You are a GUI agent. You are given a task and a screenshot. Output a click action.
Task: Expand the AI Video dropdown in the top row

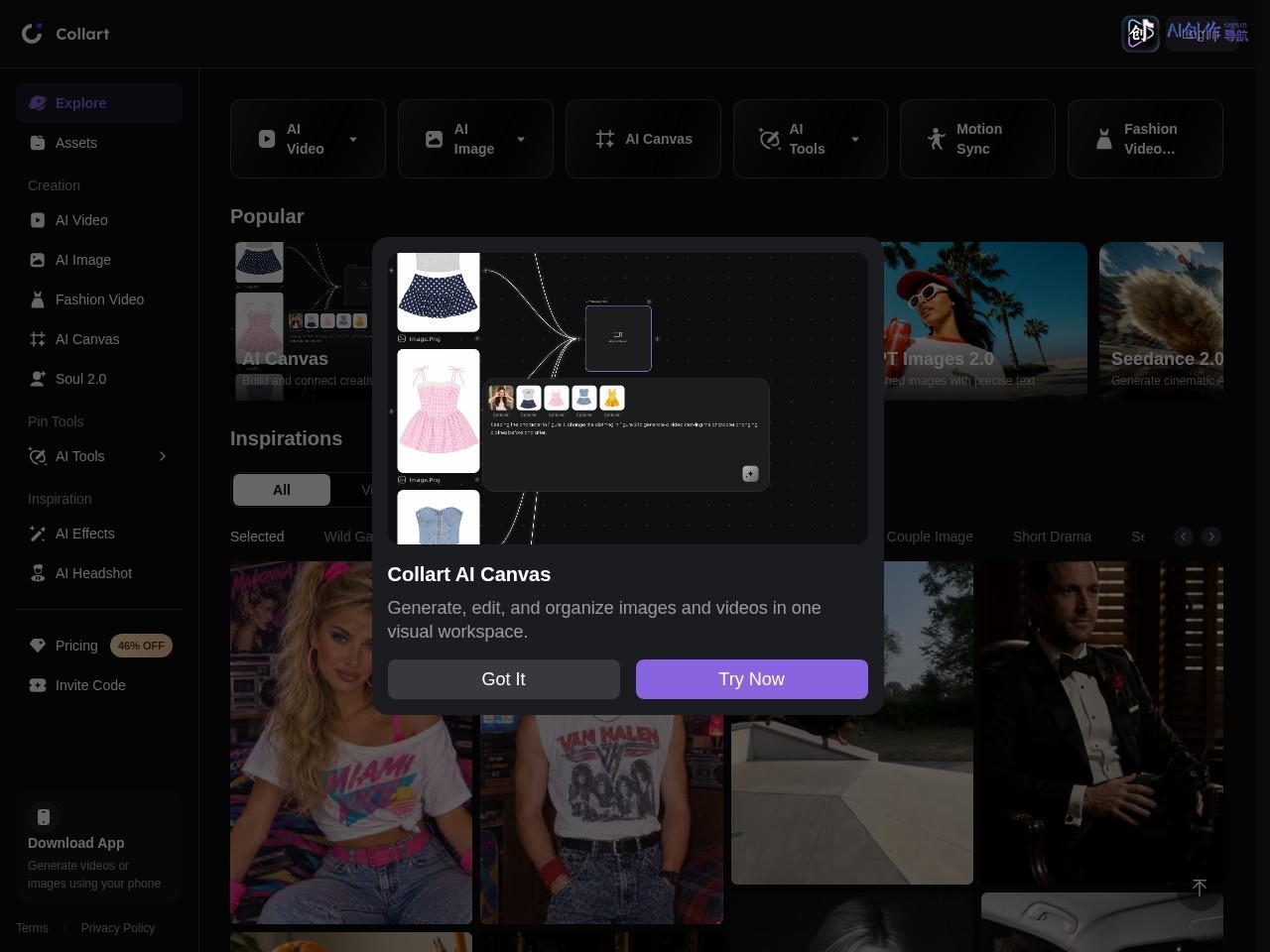coord(353,140)
